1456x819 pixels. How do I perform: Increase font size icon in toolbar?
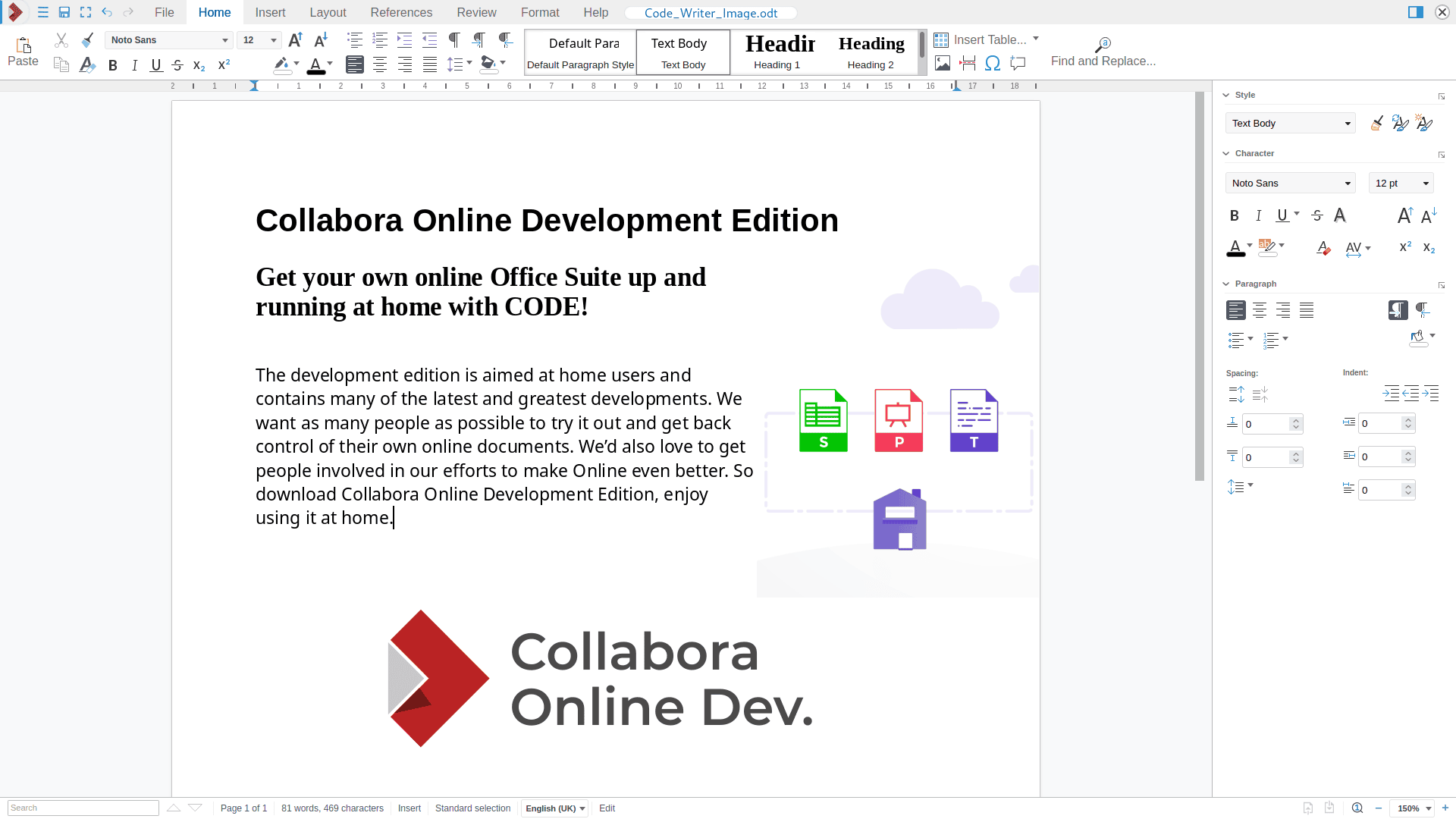[x=296, y=39]
